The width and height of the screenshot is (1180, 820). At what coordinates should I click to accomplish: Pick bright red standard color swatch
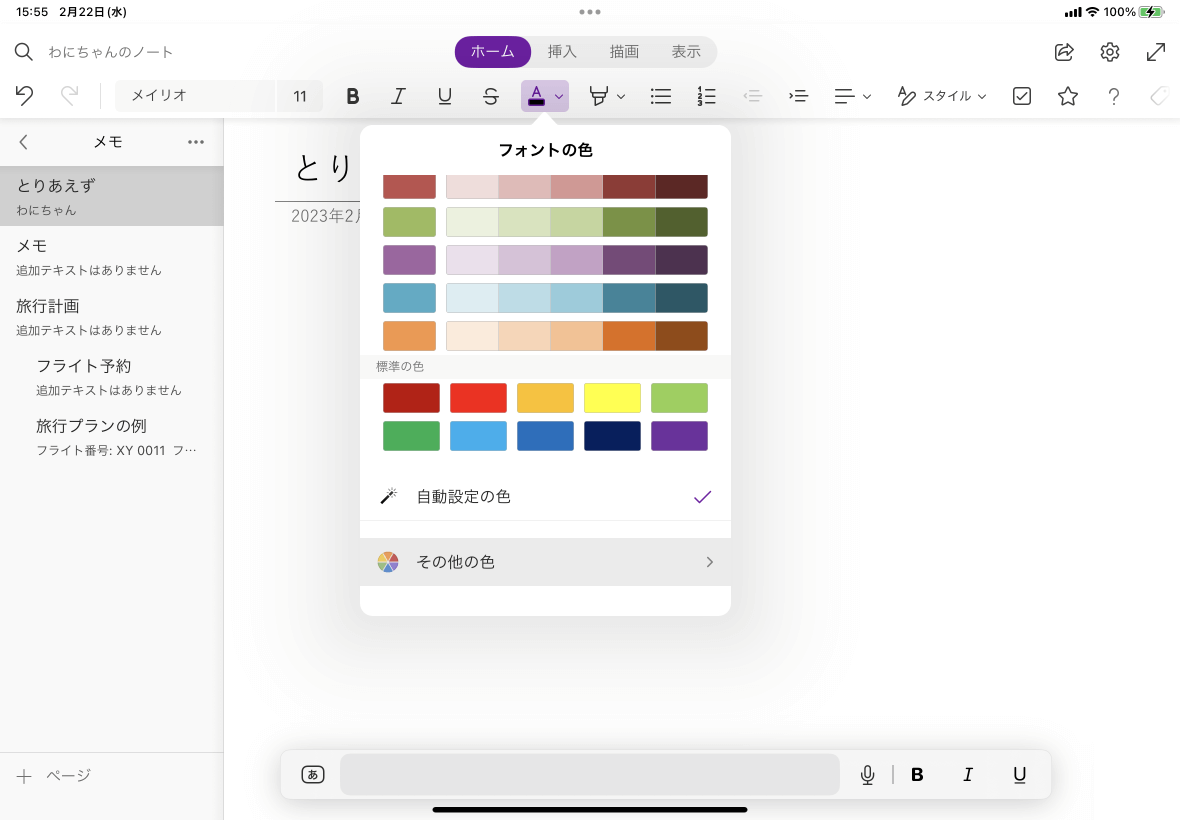(479, 398)
